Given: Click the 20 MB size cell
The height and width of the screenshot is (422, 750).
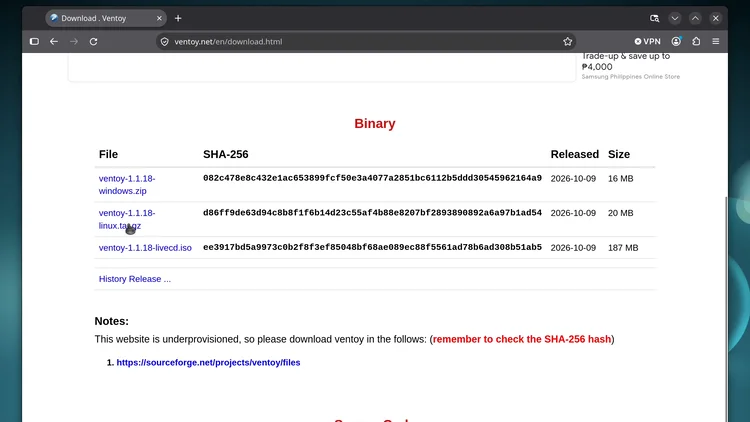Looking at the screenshot, I should tap(620, 213).
